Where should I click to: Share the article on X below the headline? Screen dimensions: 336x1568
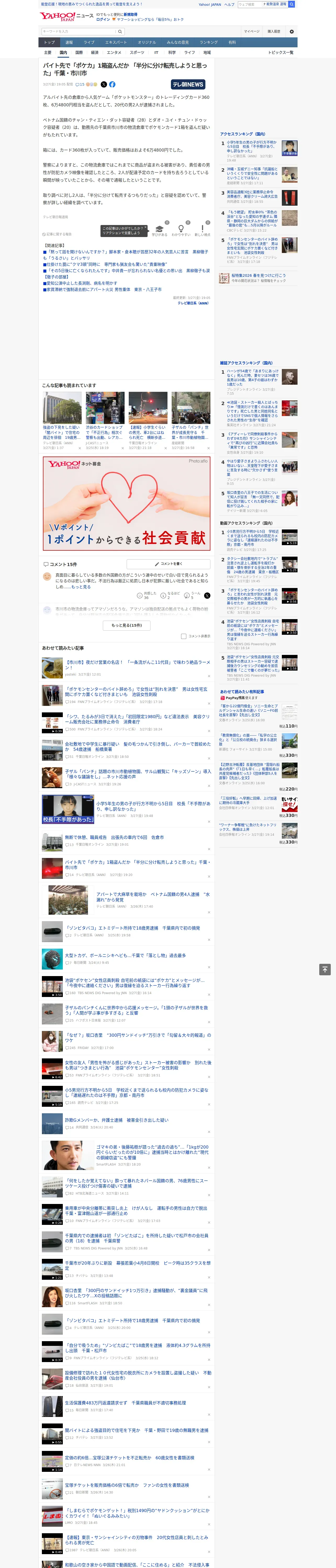[104, 85]
